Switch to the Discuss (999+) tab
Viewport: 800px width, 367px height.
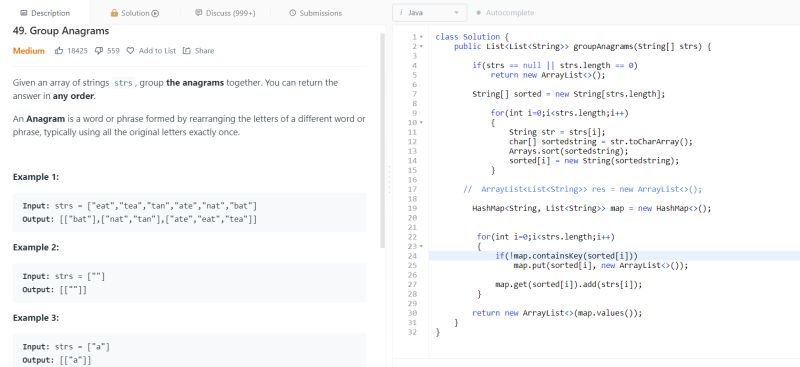pyautogui.click(x=225, y=13)
